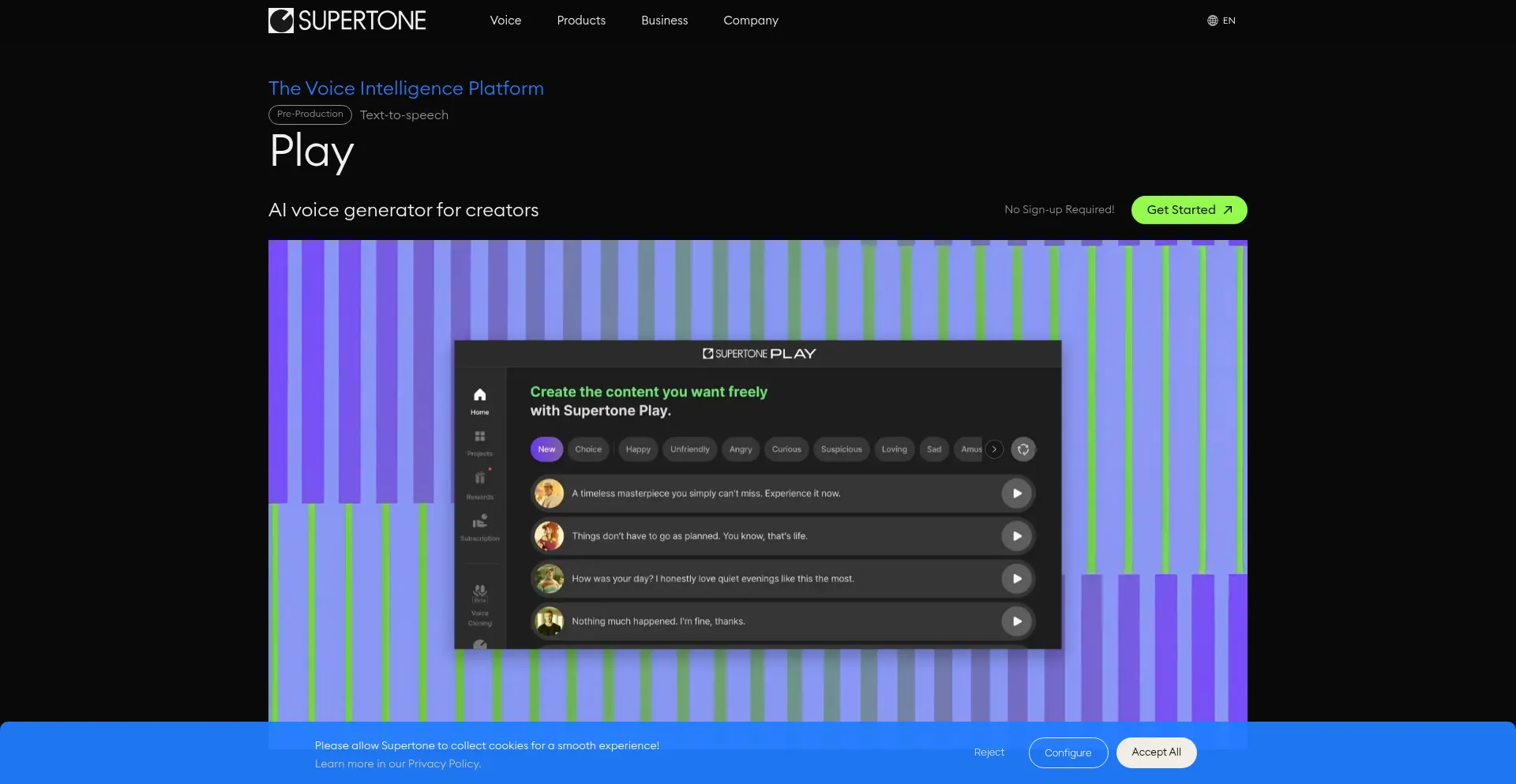The image size is (1516, 784).
Task: Click the Supertone logo
Action: pyautogui.click(x=347, y=21)
